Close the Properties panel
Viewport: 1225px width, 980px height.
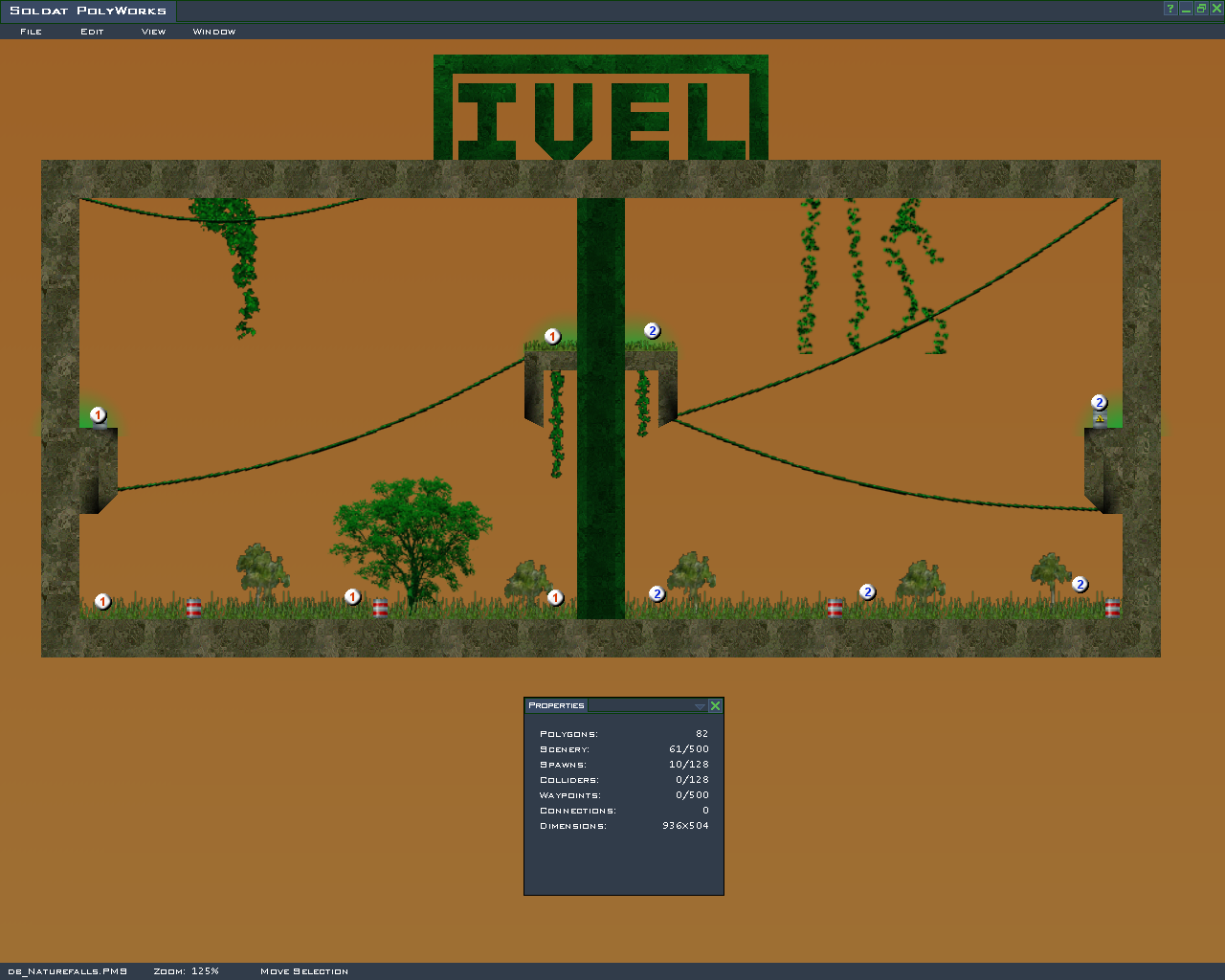coord(715,705)
